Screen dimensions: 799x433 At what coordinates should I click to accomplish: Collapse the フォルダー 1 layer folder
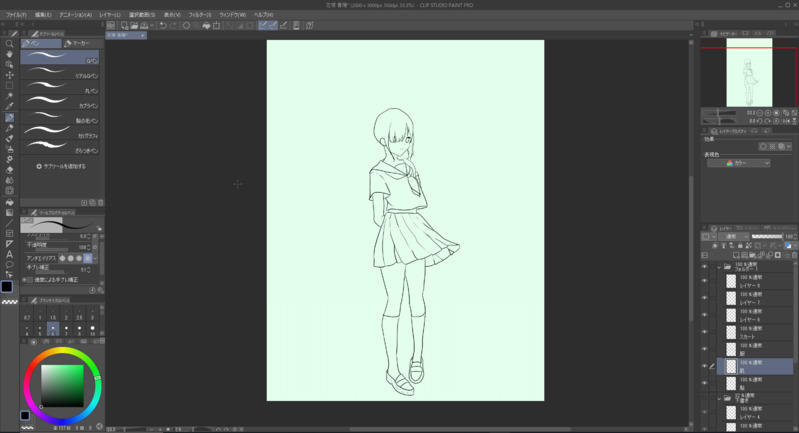click(719, 267)
